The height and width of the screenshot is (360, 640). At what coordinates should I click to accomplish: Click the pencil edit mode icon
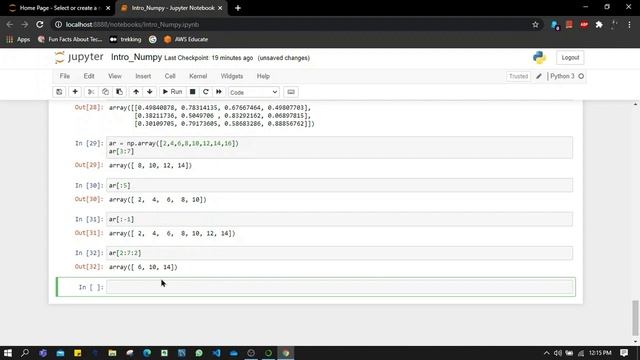(x=539, y=76)
